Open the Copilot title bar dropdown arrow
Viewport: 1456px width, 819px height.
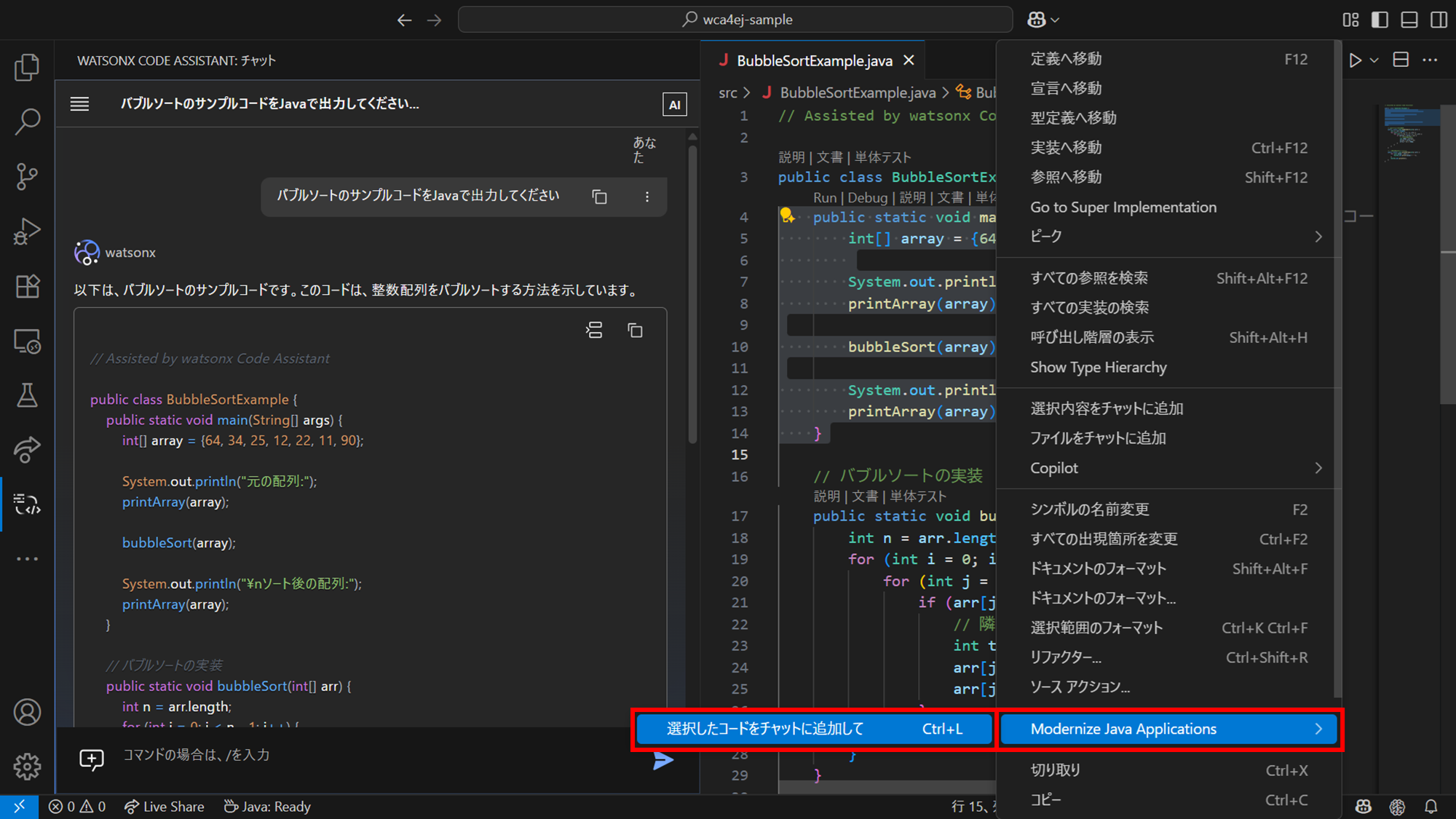[1055, 20]
